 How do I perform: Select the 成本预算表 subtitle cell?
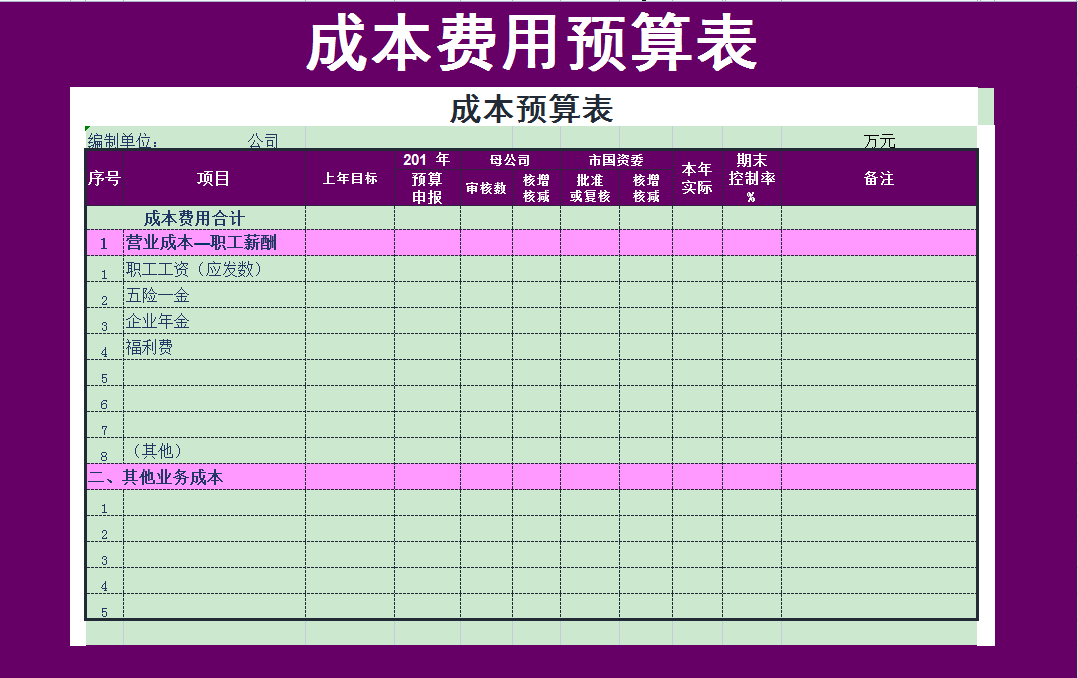530,106
